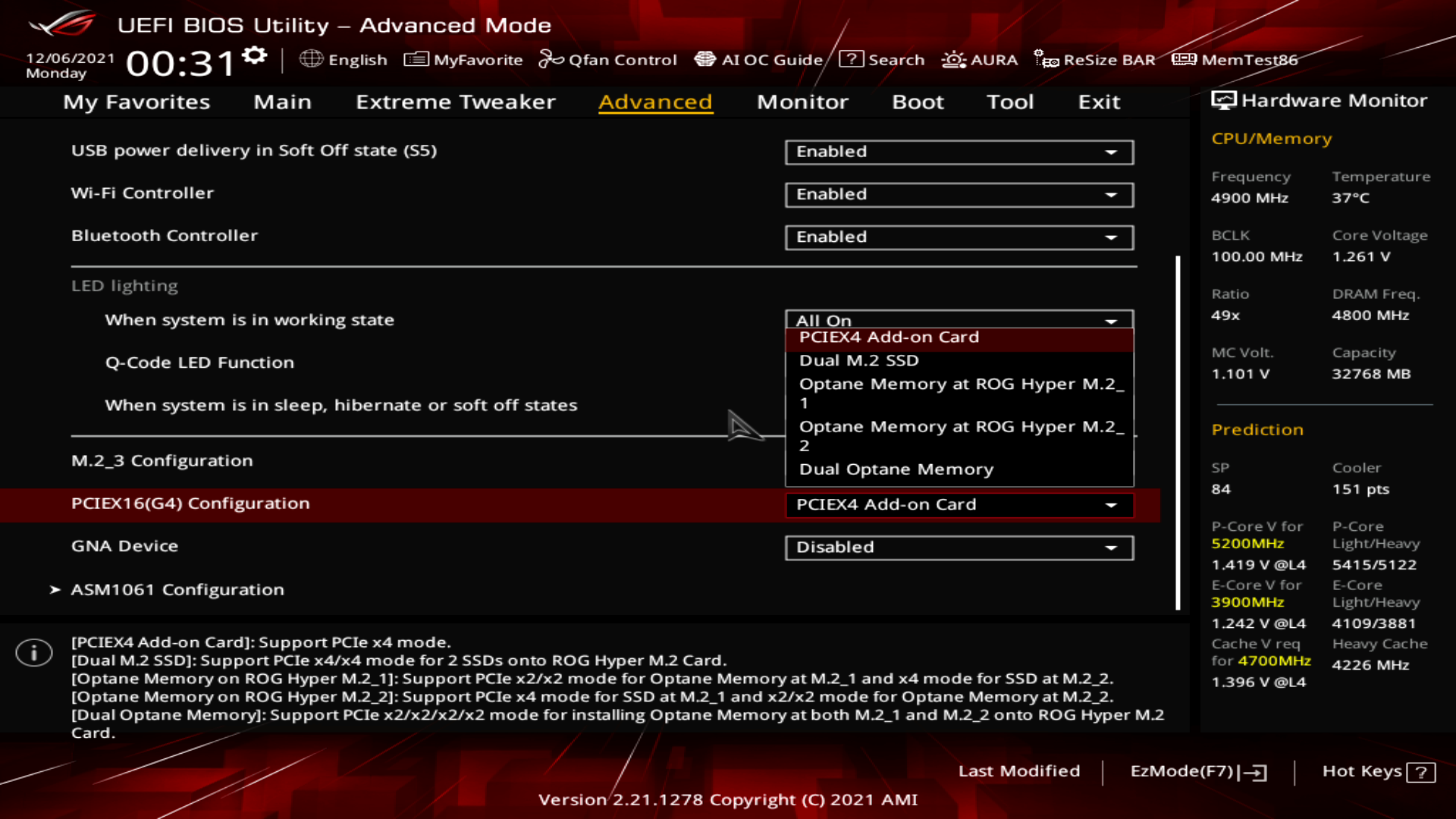Click the settings gear next to clock
1456x819 pixels.
255,55
